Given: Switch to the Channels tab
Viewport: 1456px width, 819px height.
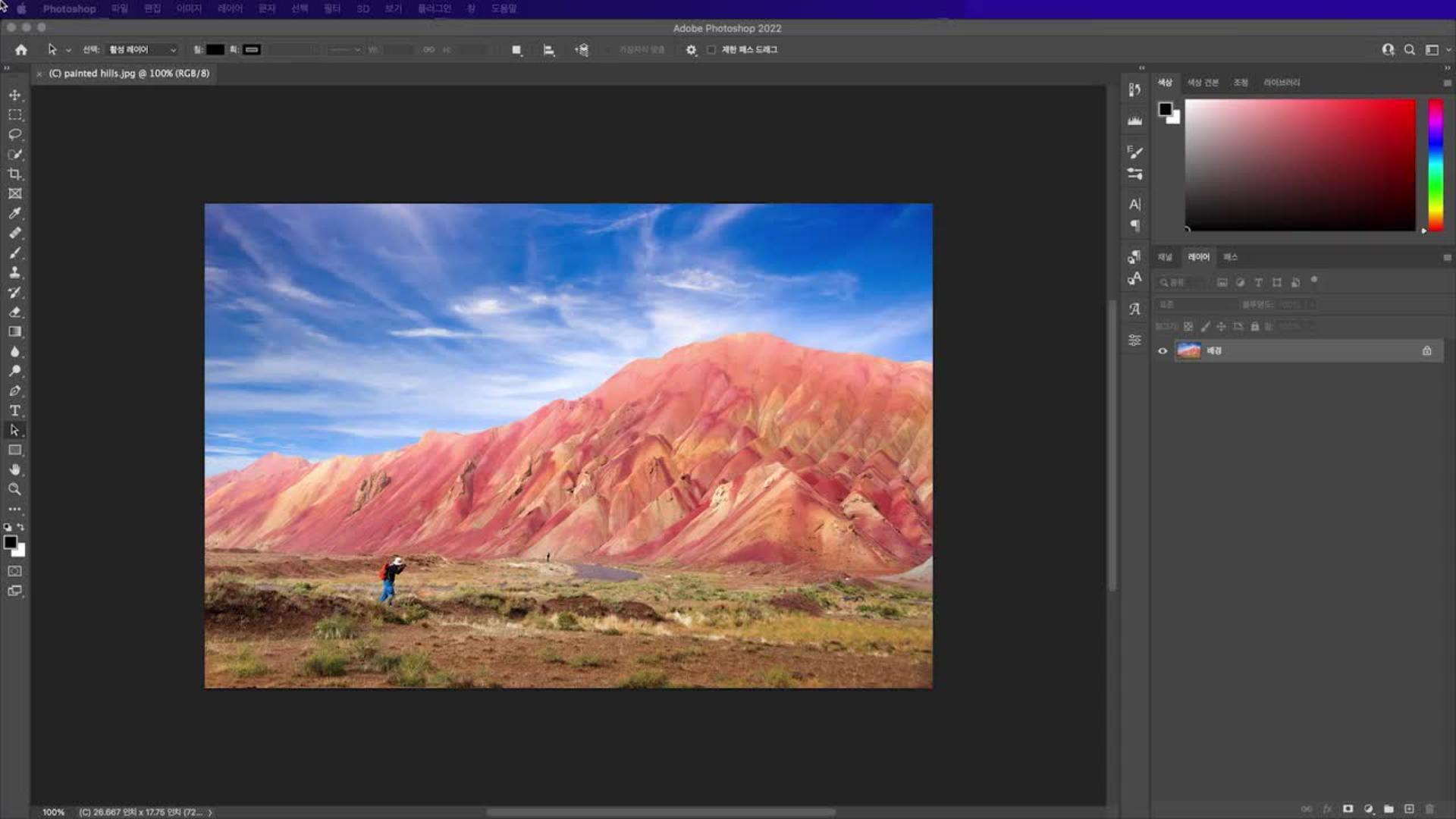Looking at the screenshot, I should [1165, 257].
